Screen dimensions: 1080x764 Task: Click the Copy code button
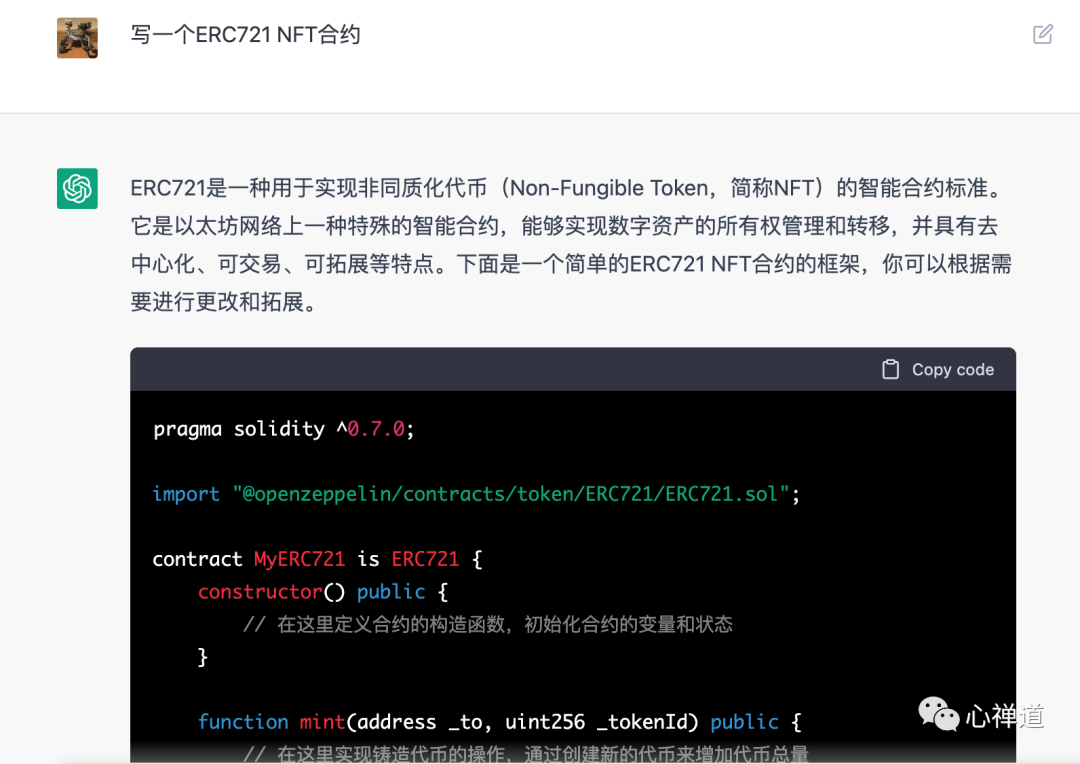pyautogui.click(x=938, y=369)
